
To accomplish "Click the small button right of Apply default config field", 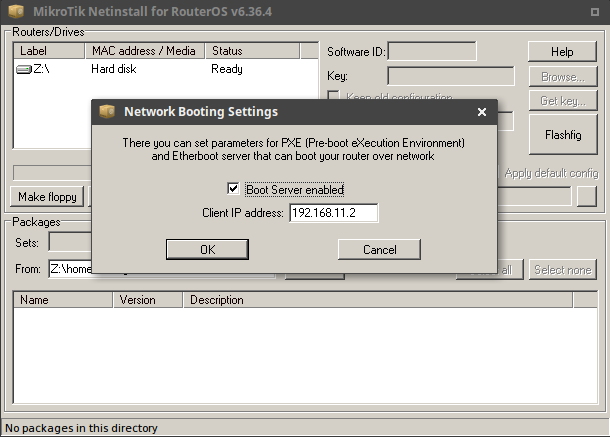I will coord(587,197).
